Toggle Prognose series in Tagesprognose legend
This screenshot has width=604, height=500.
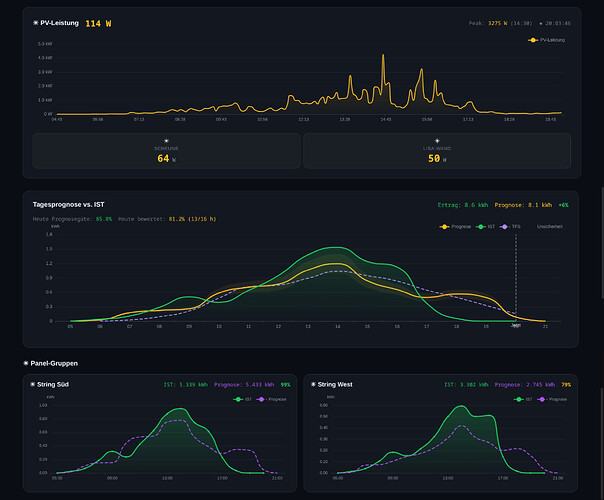455,227
